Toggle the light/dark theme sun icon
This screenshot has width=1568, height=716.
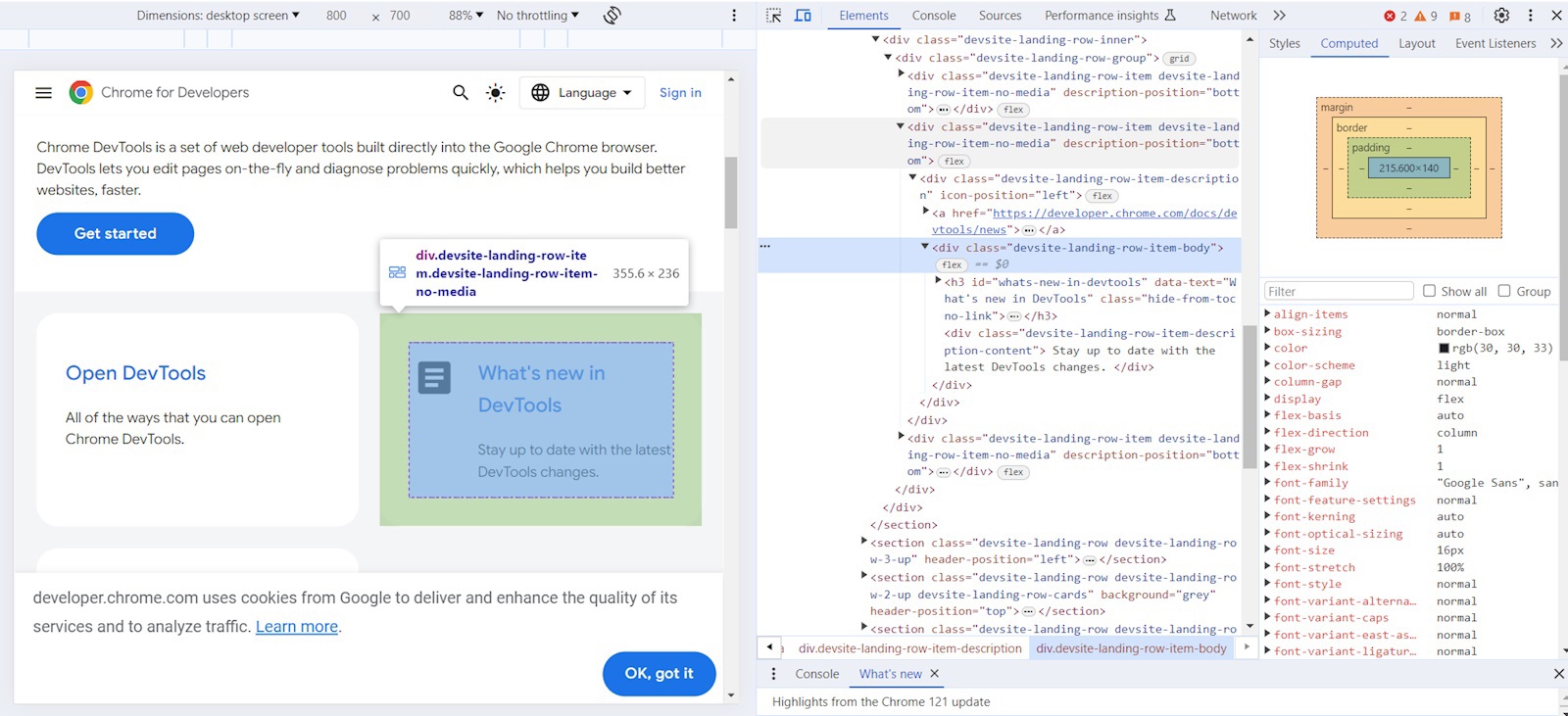point(496,92)
